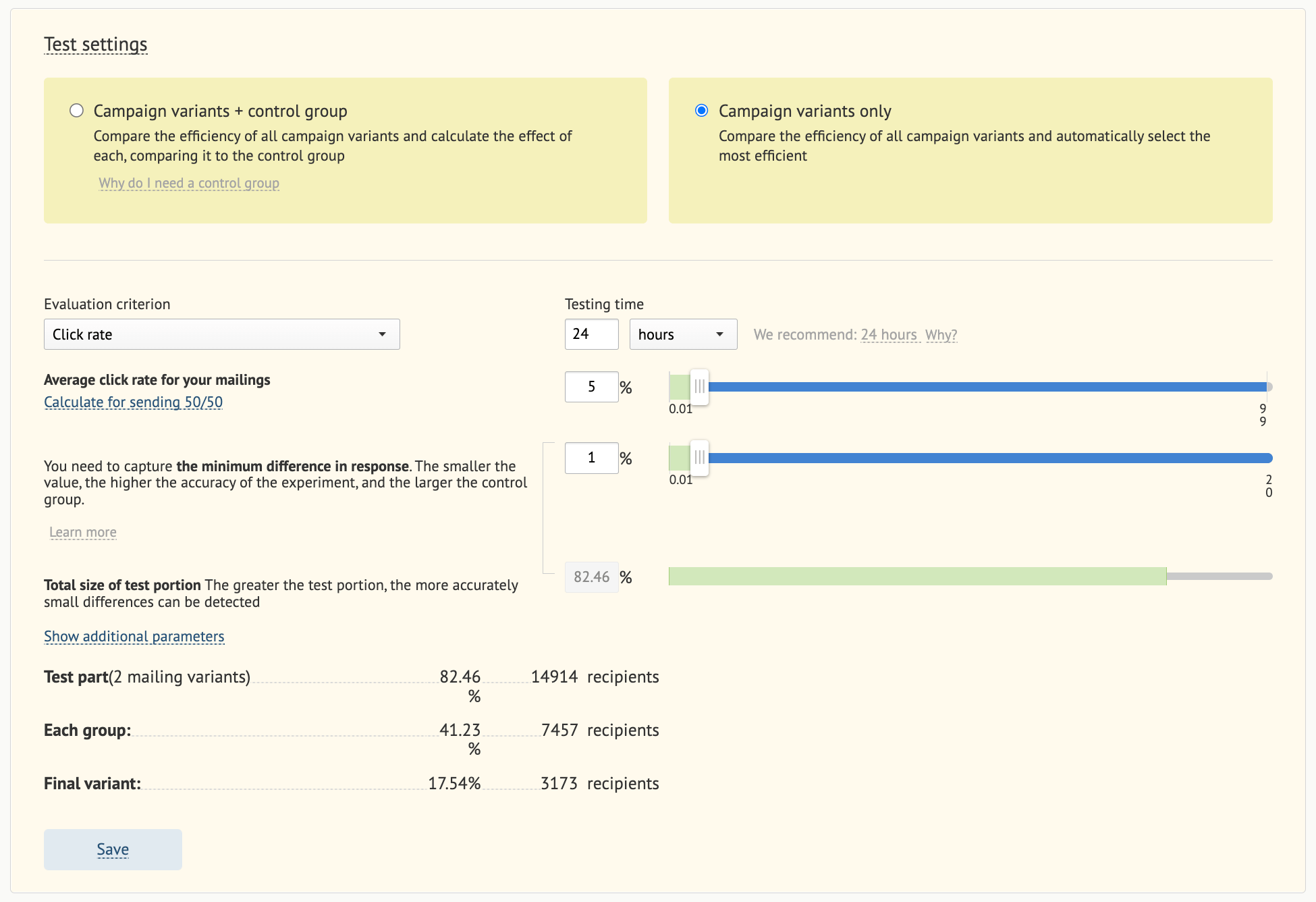The width and height of the screenshot is (1316, 902).
Task: Click the Save button
Action: click(113, 849)
